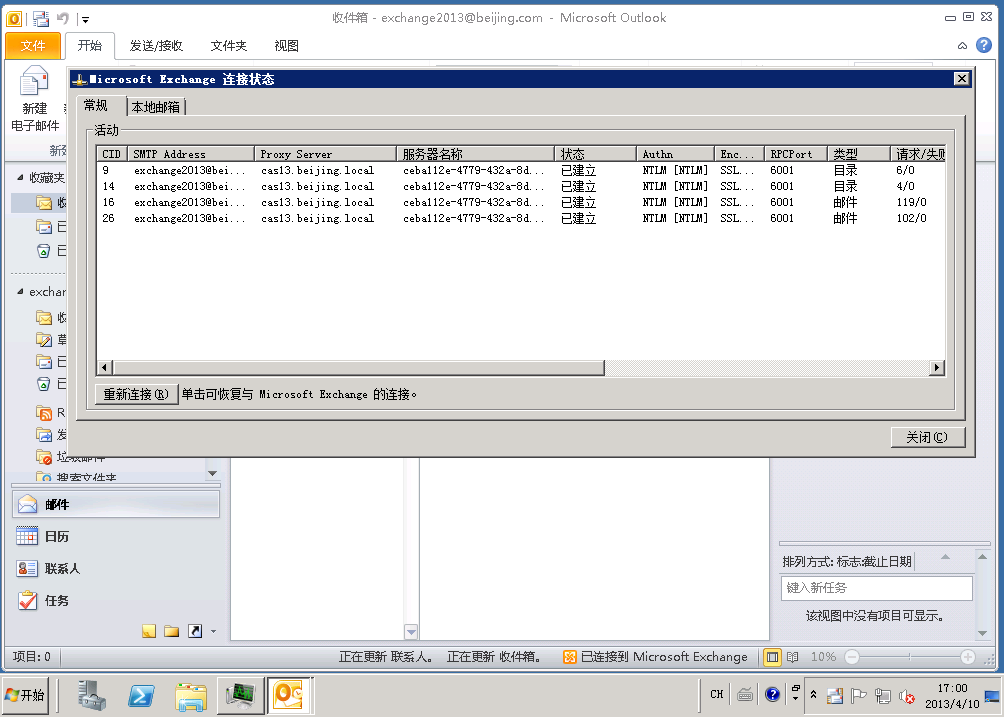Click the language bar help icon
The height and width of the screenshot is (717, 1004).
click(x=772, y=695)
